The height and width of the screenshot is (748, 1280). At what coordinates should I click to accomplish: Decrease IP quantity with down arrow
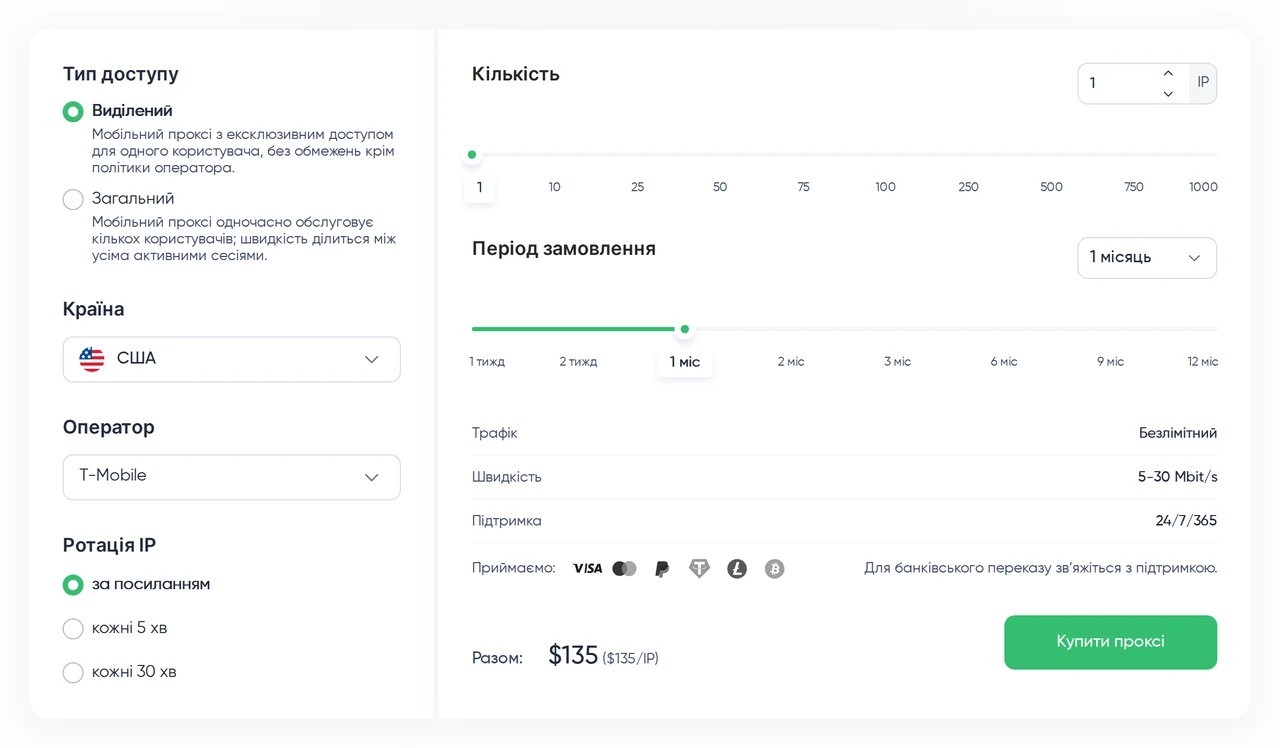(1168, 94)
